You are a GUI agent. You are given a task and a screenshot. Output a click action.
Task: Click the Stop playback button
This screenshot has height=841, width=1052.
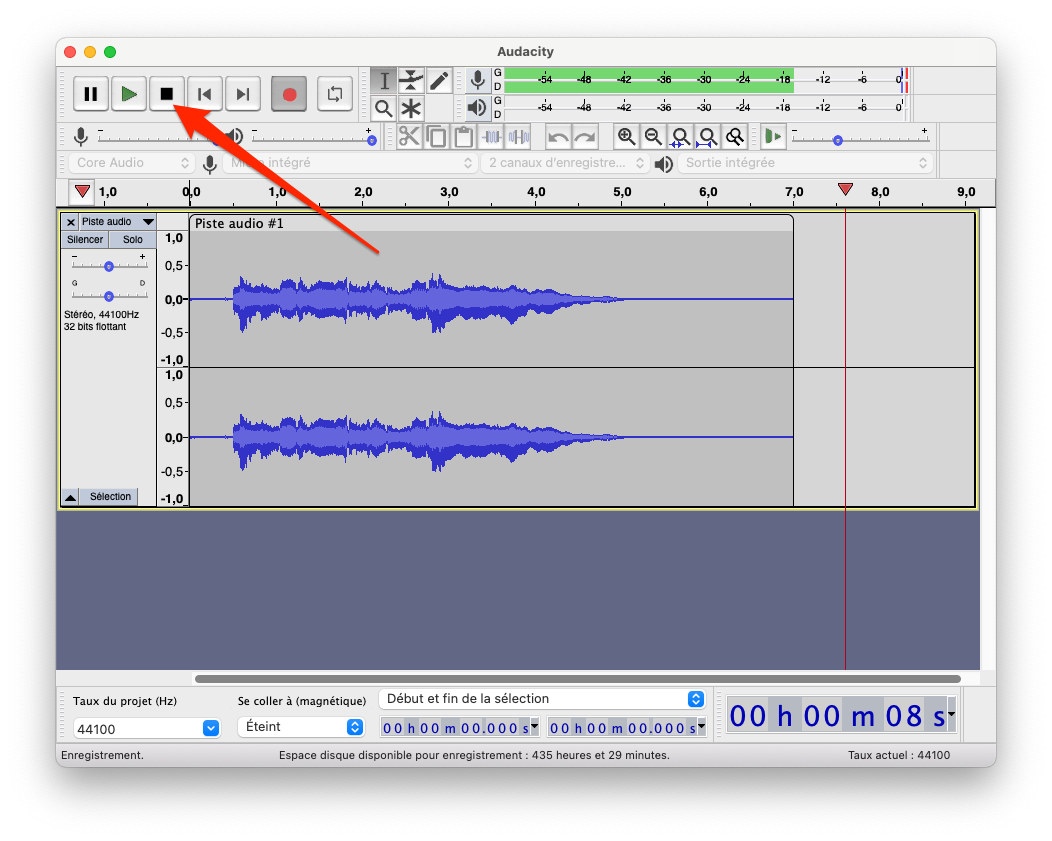point(167,94)
